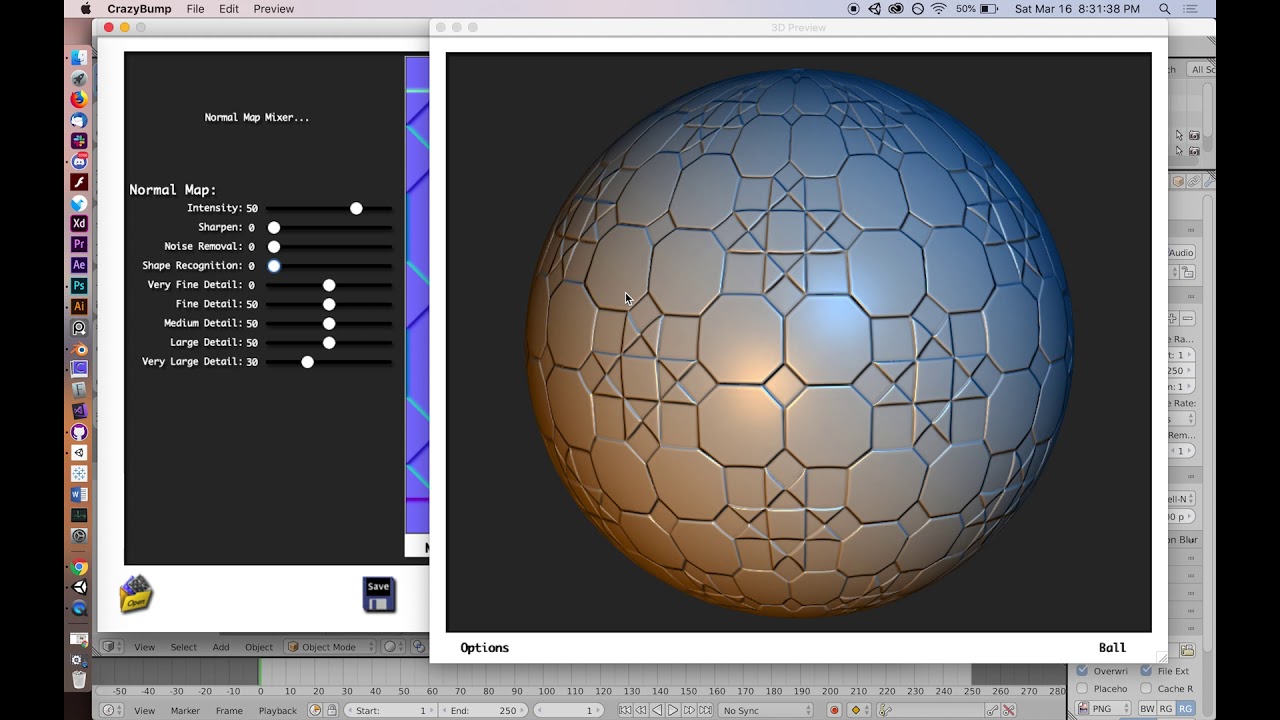Open Microsoft Word from the dock
Screen dimensions: 1280x720
tap(79, 494)
